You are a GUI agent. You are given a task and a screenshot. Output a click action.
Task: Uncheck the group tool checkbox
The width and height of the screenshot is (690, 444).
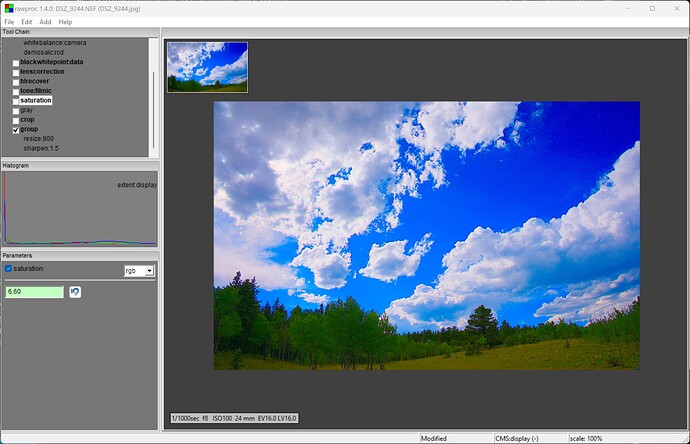point(16,130)
